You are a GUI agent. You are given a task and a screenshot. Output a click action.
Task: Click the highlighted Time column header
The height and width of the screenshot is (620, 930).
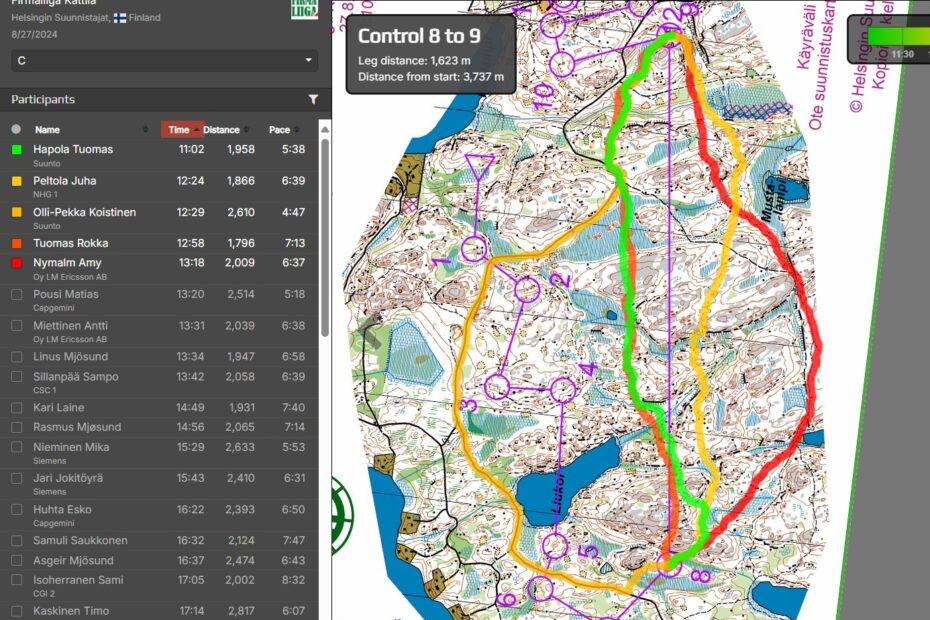(x=178, y=130)
